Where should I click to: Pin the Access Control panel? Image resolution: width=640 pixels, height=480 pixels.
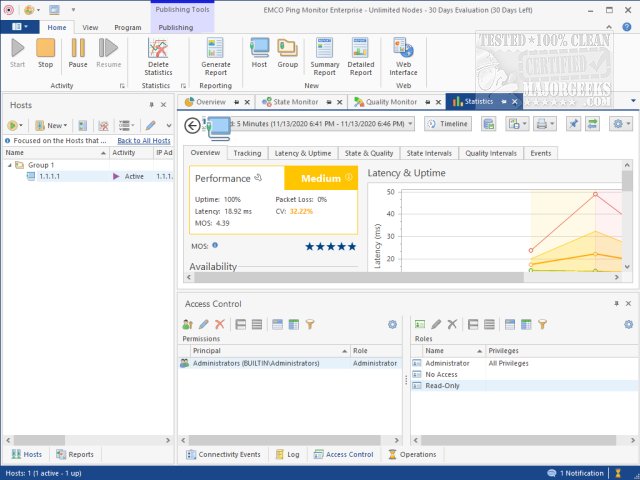[617, 302]
